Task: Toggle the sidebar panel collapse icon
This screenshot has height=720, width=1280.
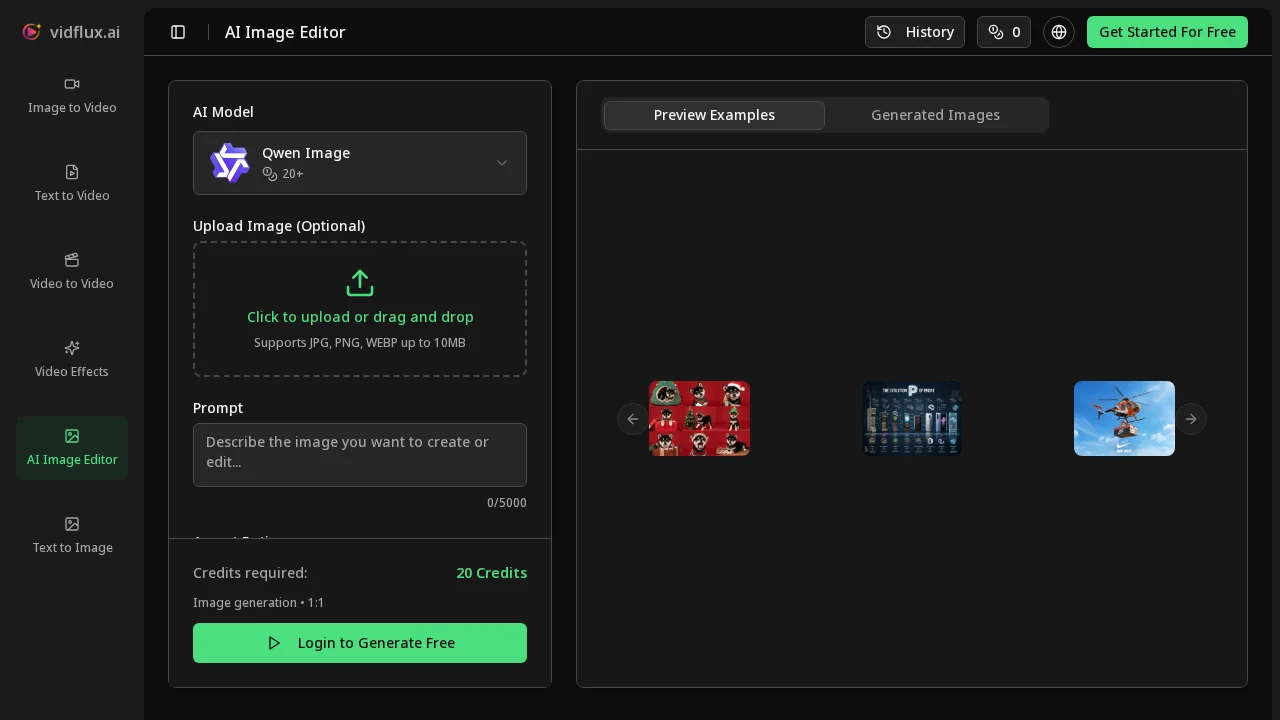Action: (x=178, y=32)
